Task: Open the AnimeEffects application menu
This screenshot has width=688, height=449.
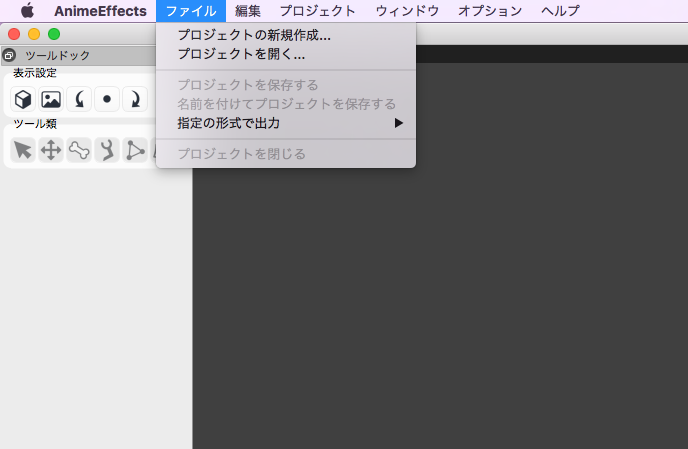Action: point(100,11)
